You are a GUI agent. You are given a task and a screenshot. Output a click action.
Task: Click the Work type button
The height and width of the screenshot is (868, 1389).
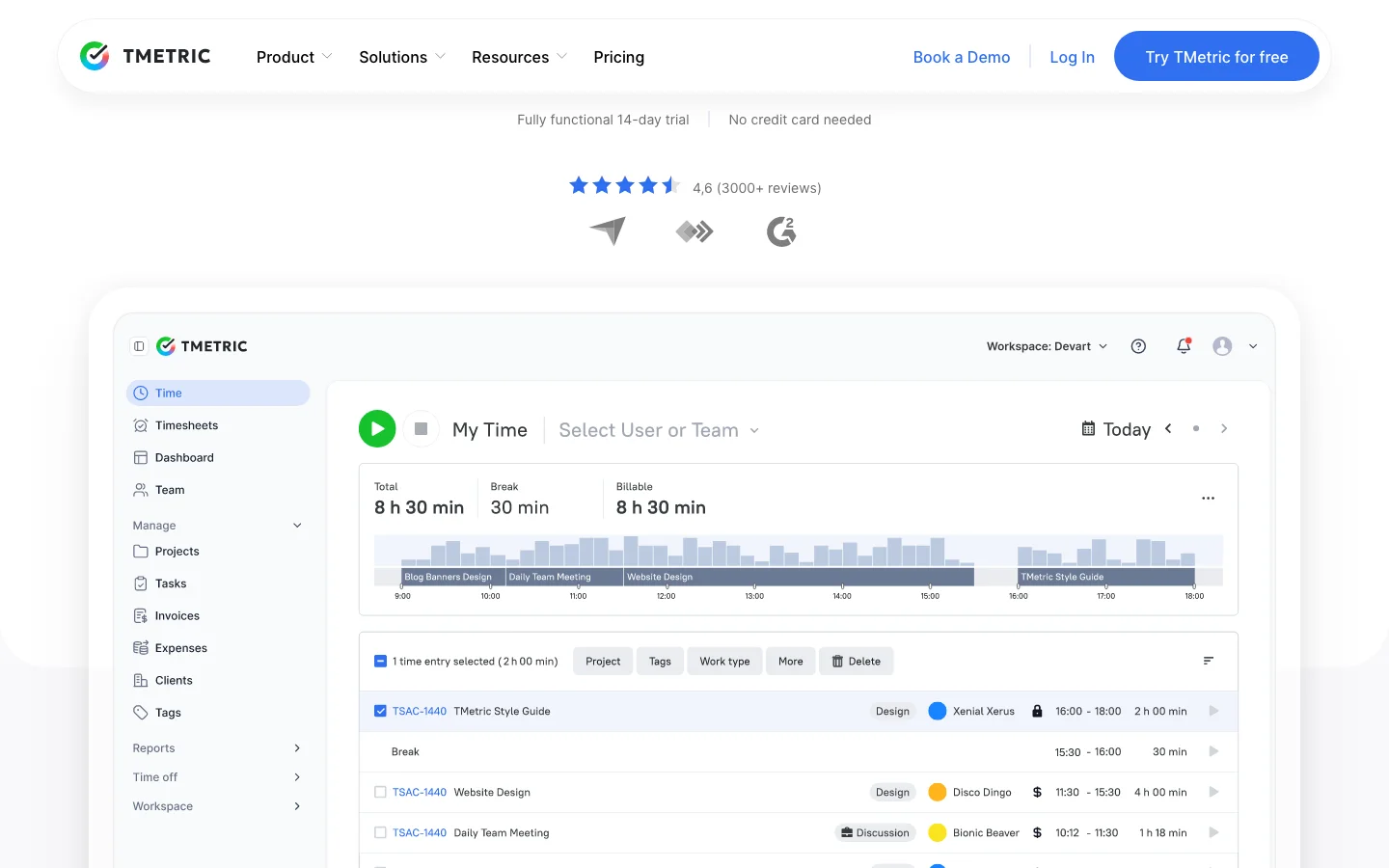(x=724, y=662)
